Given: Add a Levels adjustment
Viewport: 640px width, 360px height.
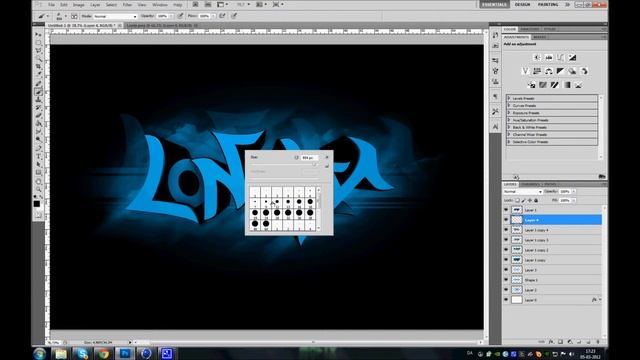Looking at the screenshot, I should [x=549, y=58].
